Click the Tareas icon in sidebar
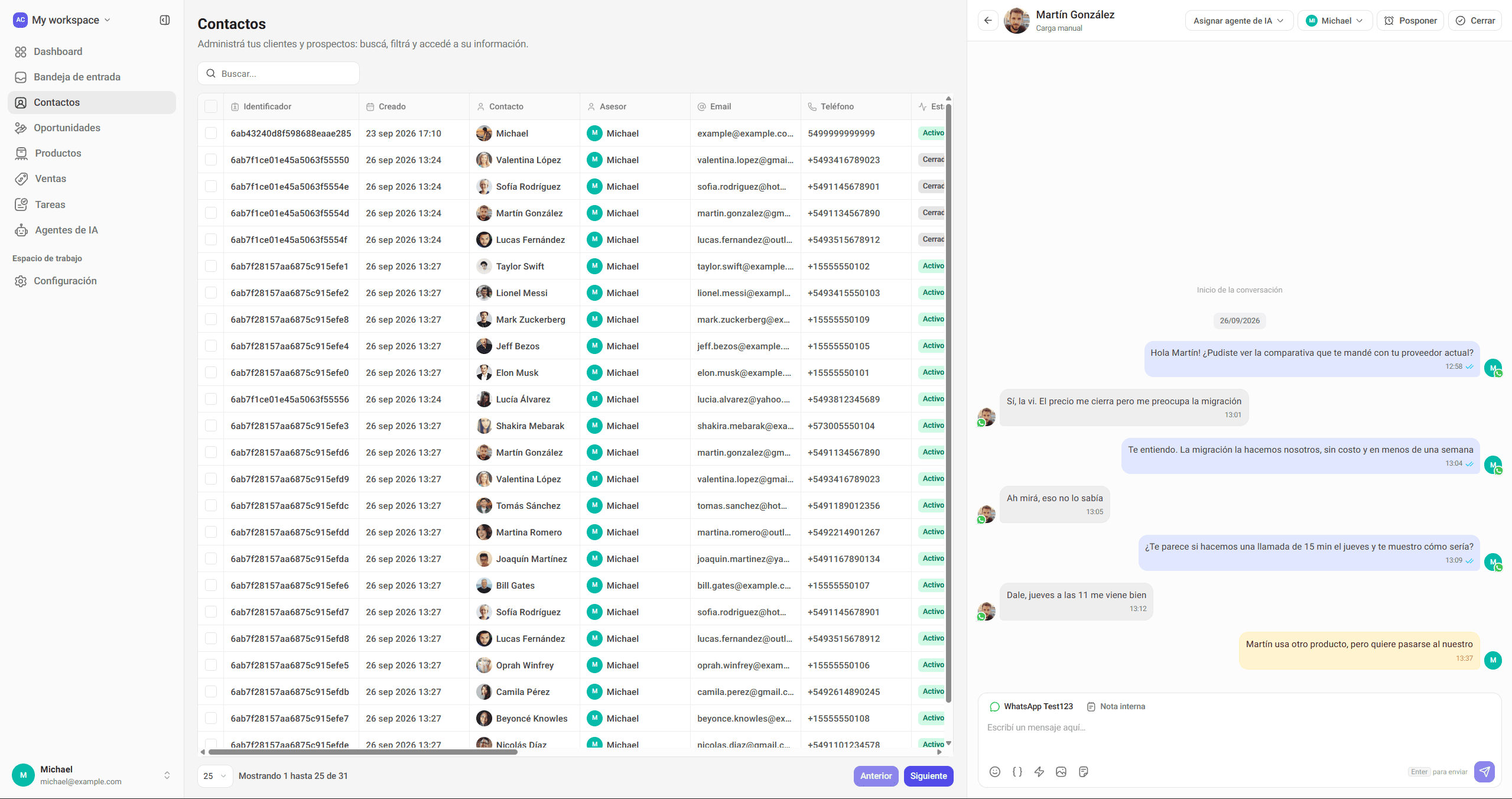Viewport: 1512px width, 799px height. 21,204
